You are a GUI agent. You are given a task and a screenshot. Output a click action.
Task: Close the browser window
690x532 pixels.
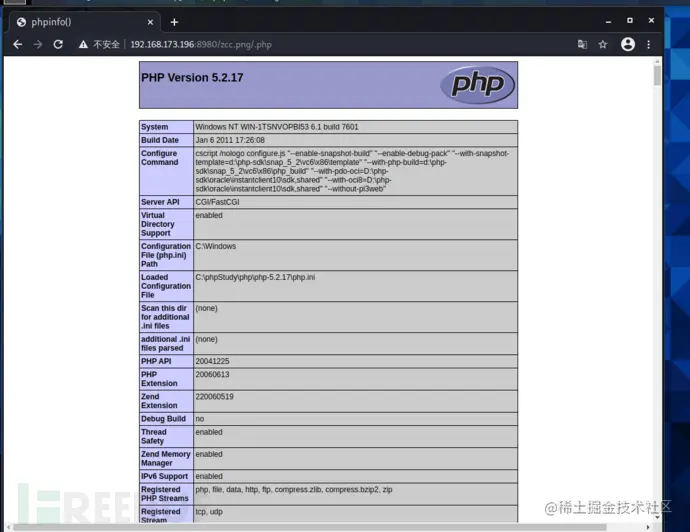[x=651, y=20]
